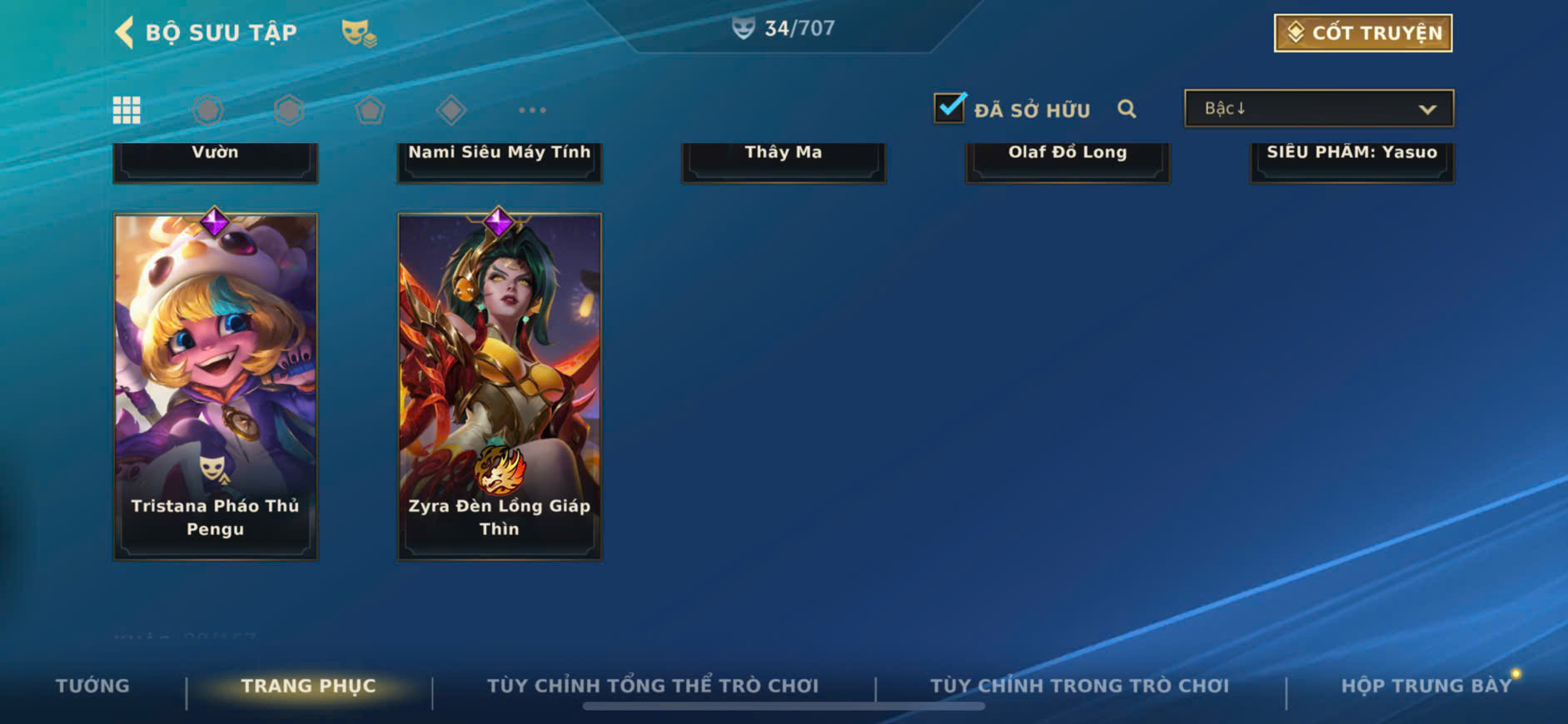Click the magnifier search icon
Image resolution: width=1568 pixels, height=724 pixels.
point(1127,109)
